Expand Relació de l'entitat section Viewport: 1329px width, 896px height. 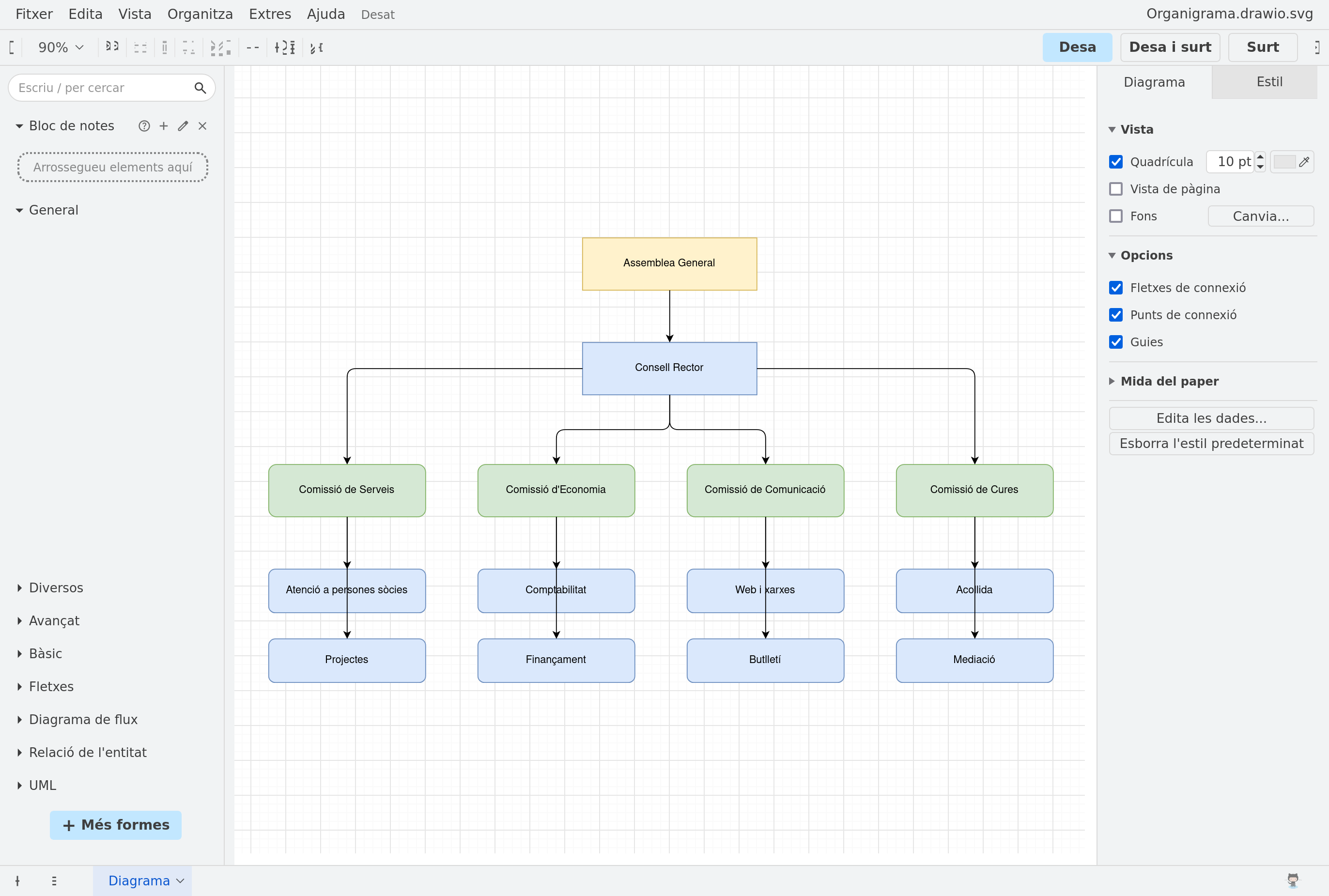click(81, 753)
